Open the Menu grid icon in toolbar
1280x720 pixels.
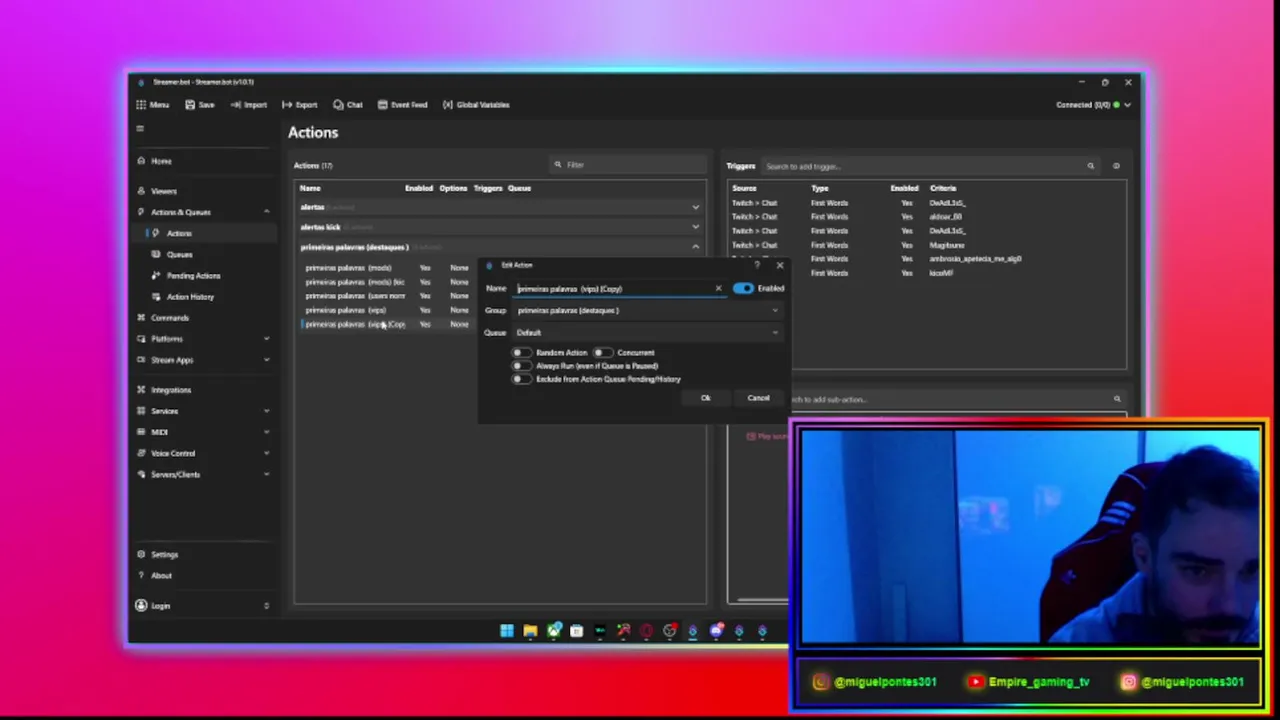coord(141,104)
